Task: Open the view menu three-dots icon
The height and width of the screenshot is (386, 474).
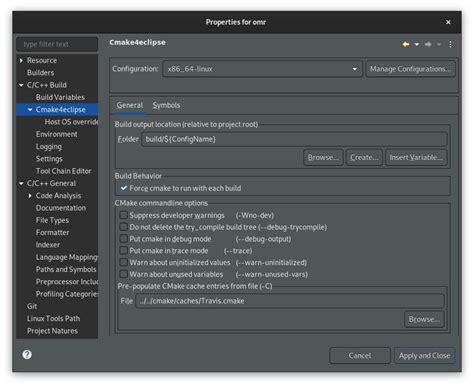Action: pyautogui.click(x=450, y=44)
